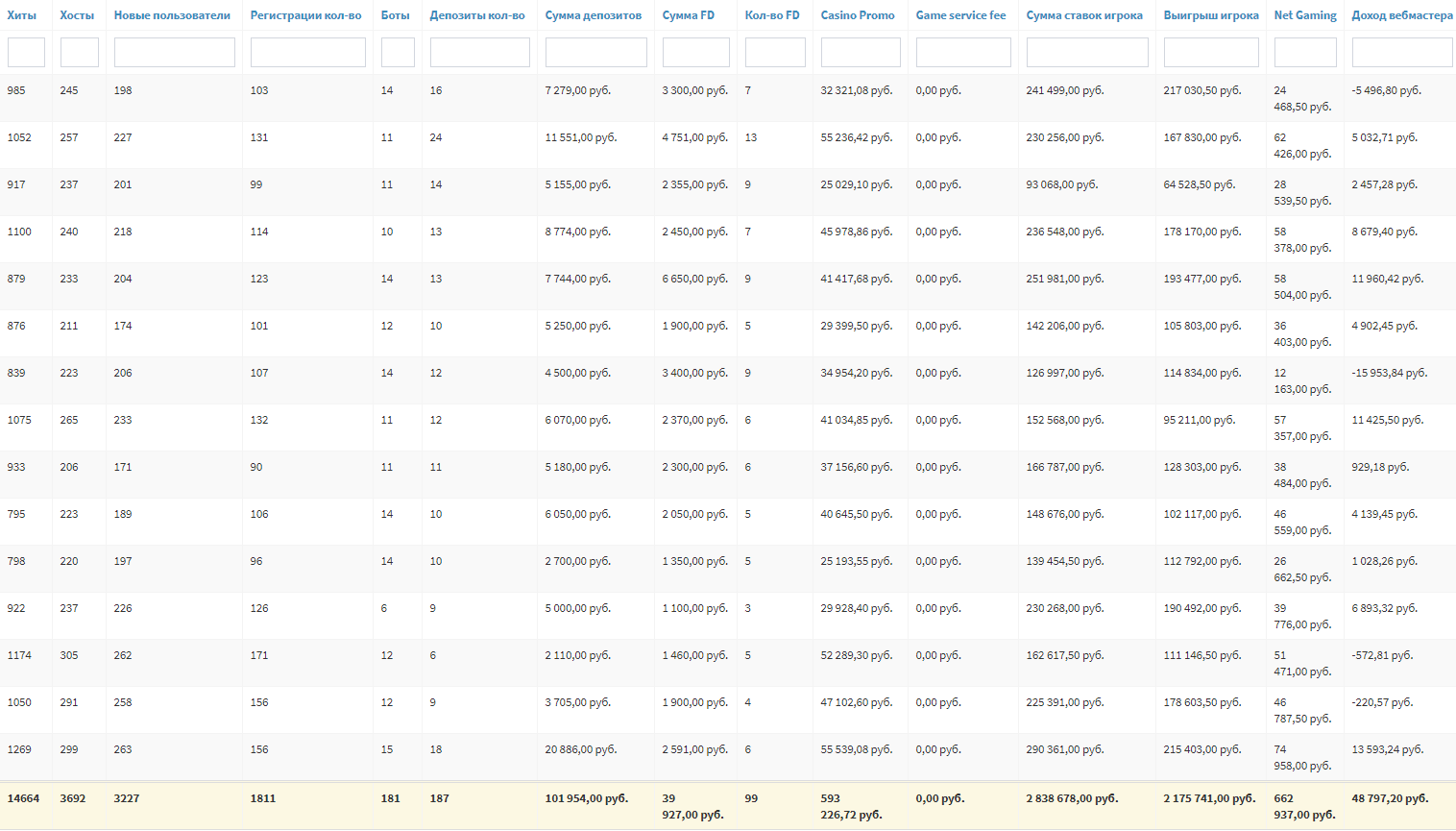Focus filter field under Сумма ставок игрока
The height and width of the screenshot is (831, 1456).
point(1086,52)
